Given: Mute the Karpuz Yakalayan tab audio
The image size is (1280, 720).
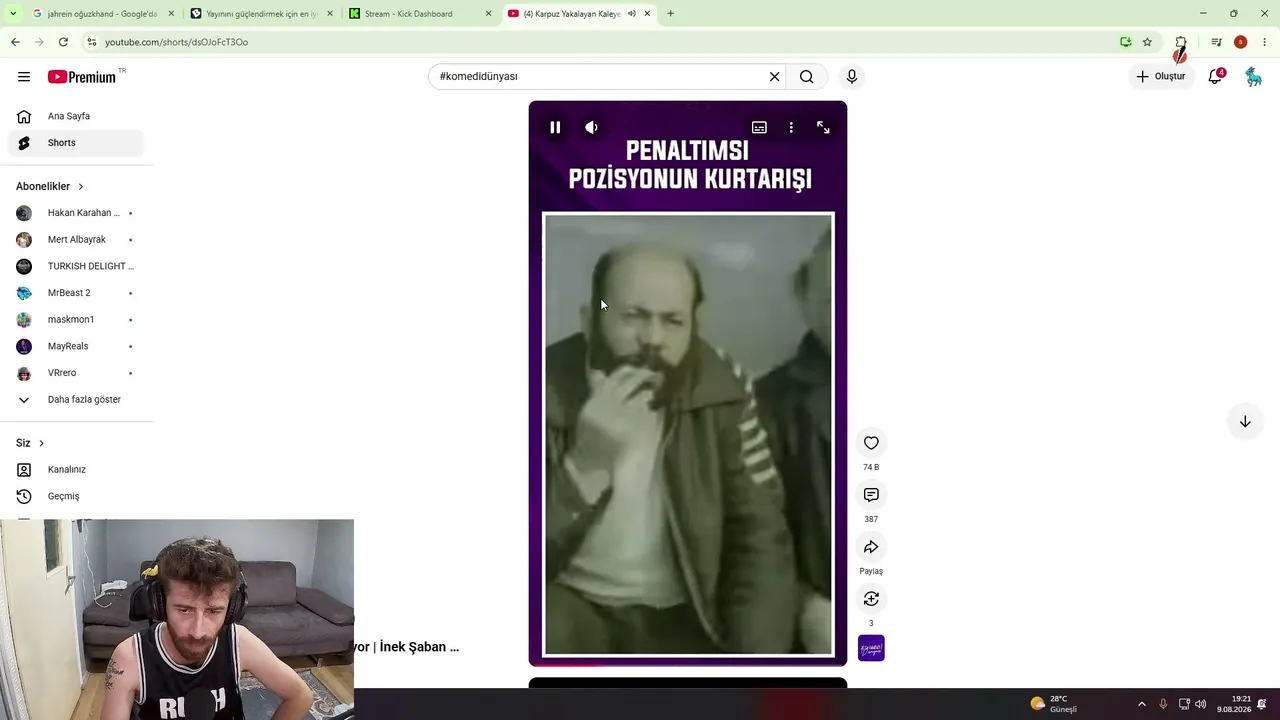Looking at the screenshot, I should [x=631, y=14].
